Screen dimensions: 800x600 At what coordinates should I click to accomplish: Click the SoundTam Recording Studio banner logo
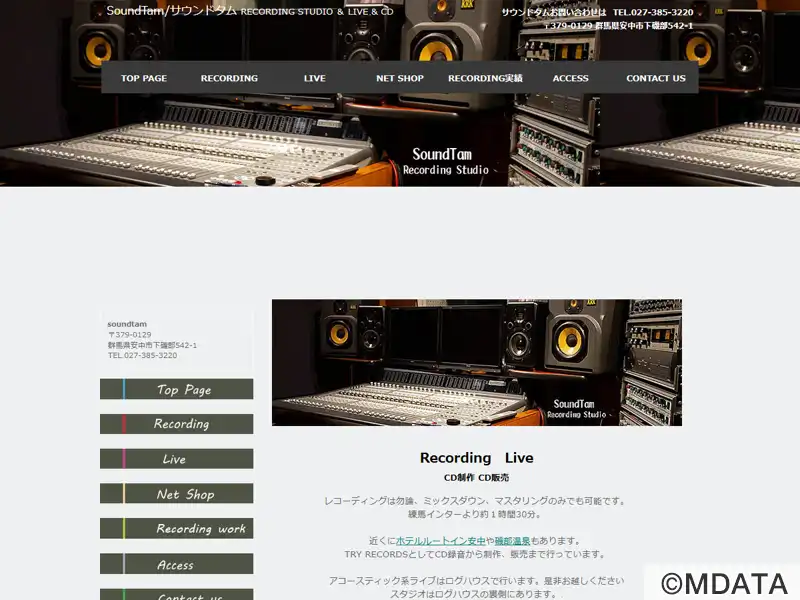[x=445, y=161]
